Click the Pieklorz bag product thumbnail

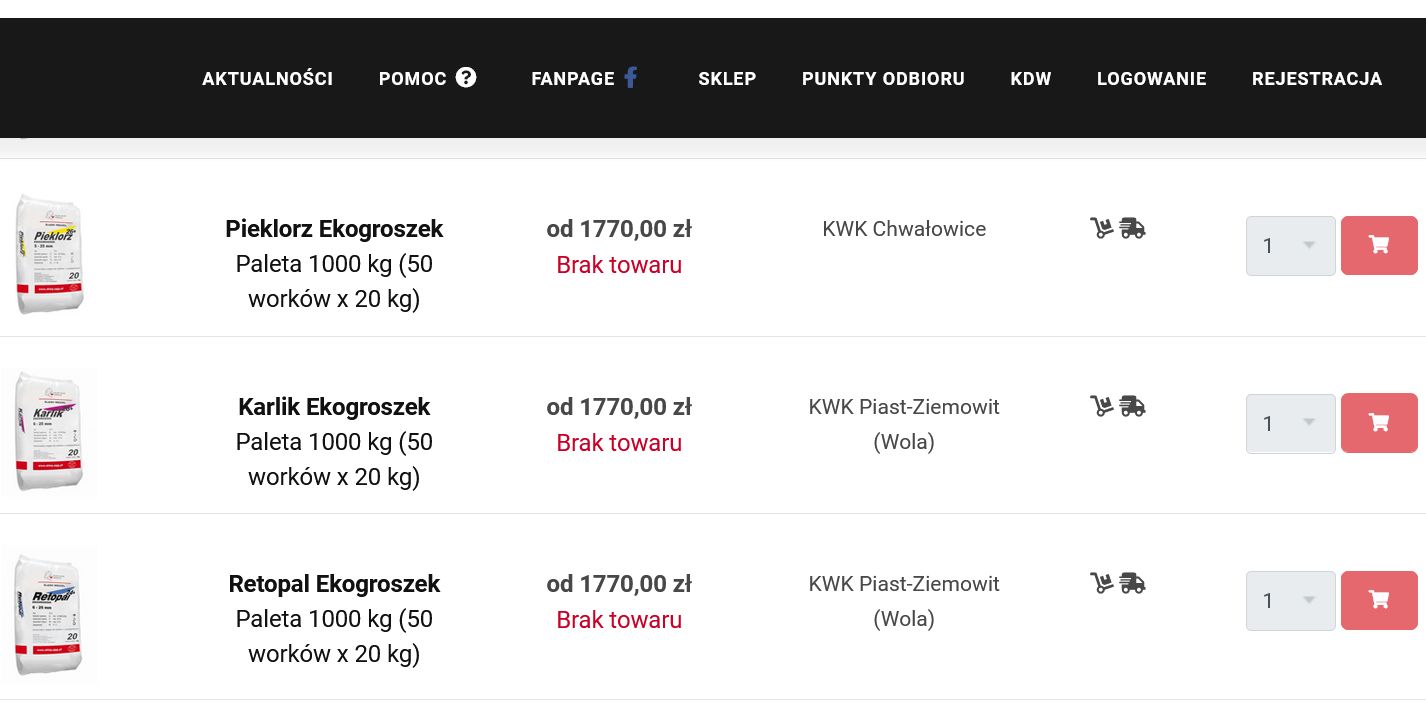pyautogui.click(x=49, y=254)
